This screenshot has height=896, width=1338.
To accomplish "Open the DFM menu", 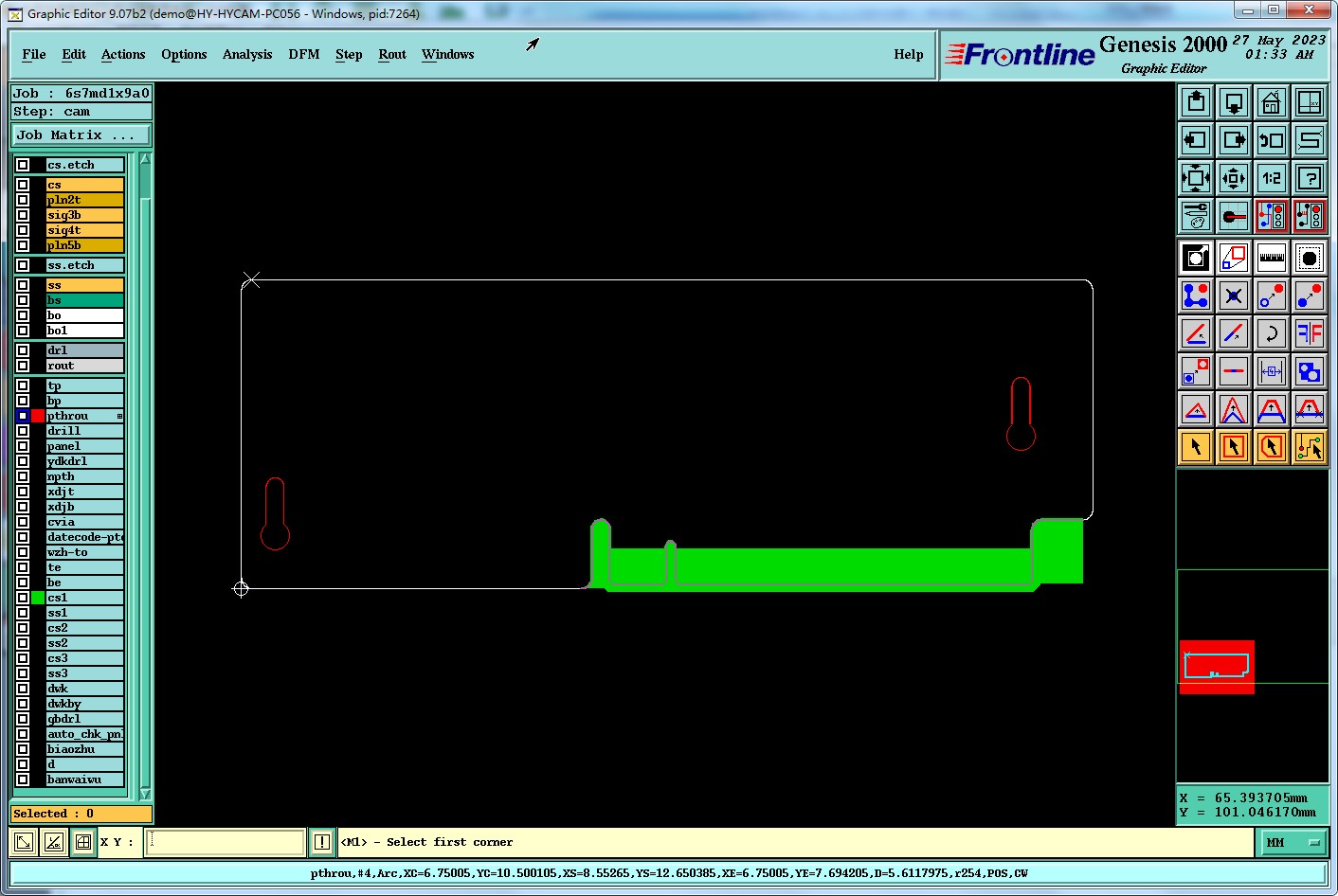I will coord(304,55).
